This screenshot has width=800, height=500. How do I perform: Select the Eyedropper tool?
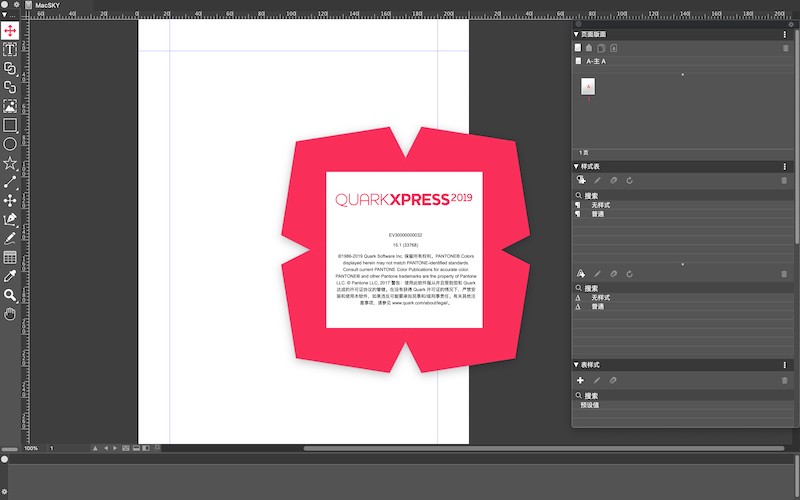(x=10, y=276)
